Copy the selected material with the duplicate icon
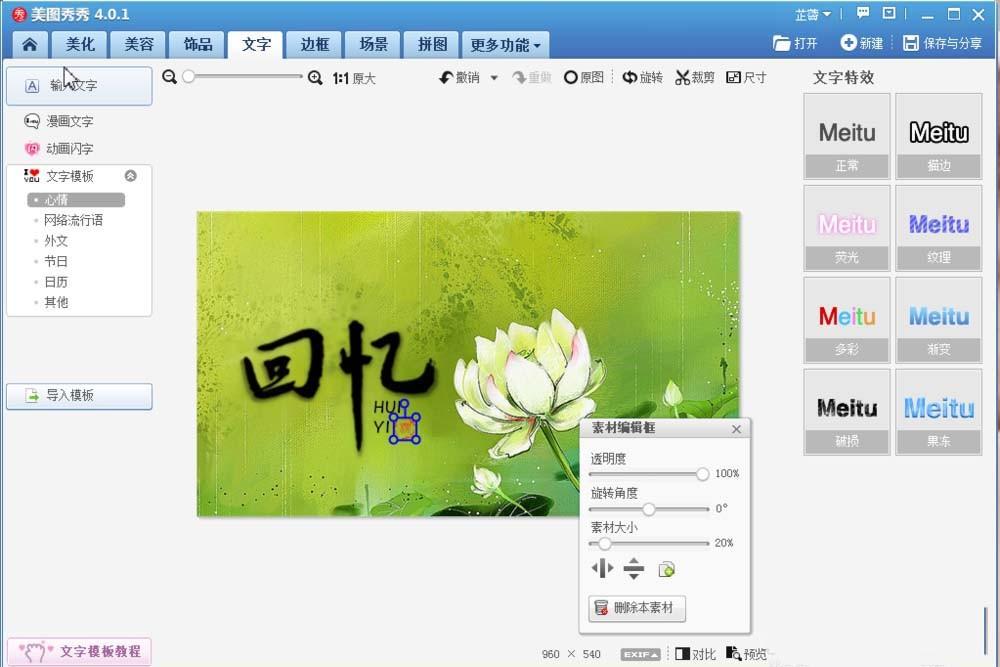The height and width of the screenshot is (667, 1000). click(x=666, y=568)
